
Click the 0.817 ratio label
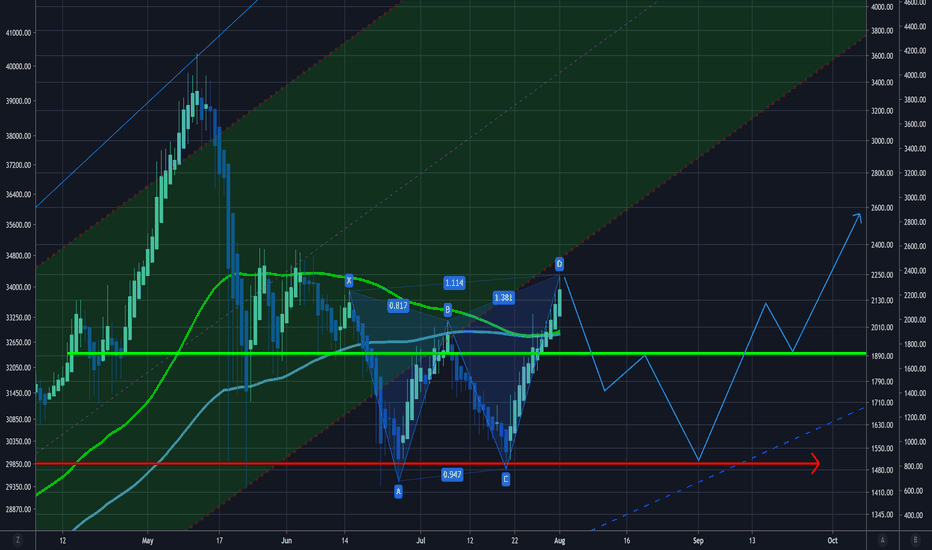398,306
